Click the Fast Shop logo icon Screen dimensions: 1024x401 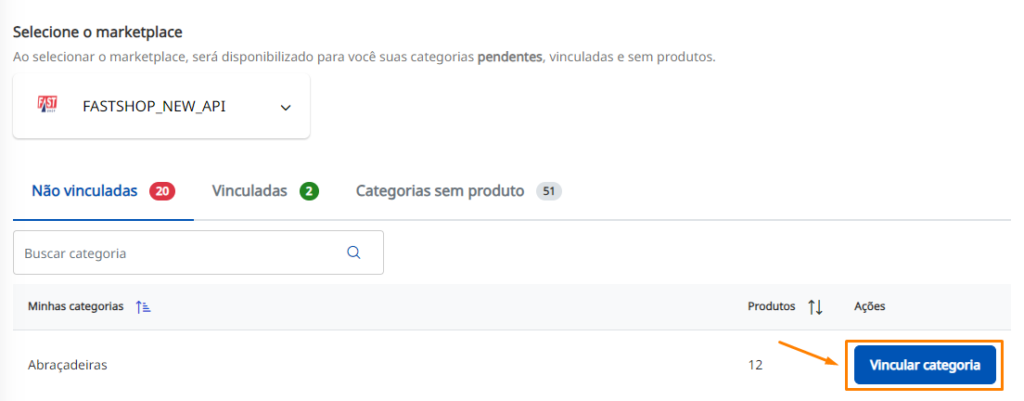[x=48, y=104]
